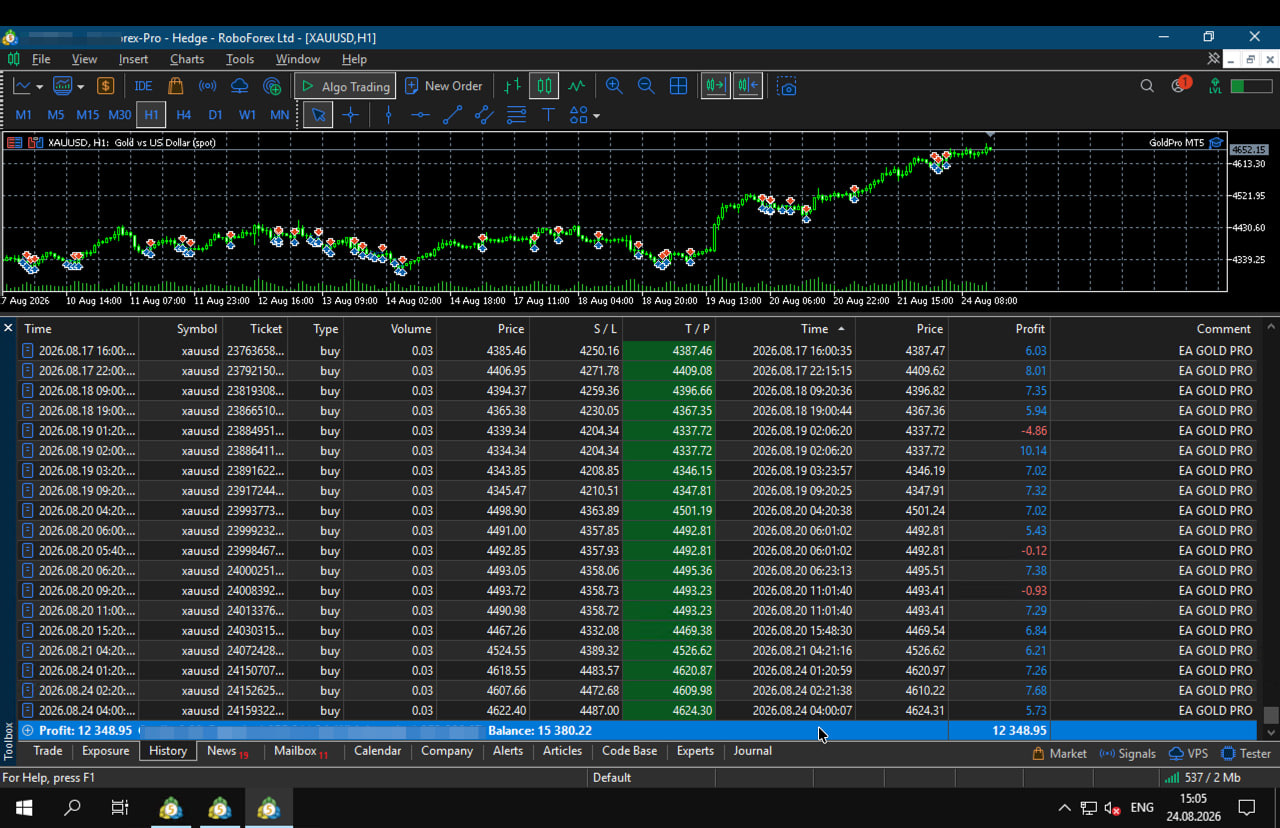The height and width of the screenshot is (828, 1280).
Task: Open the Market shopping bag icon
Action: [176, 86]
